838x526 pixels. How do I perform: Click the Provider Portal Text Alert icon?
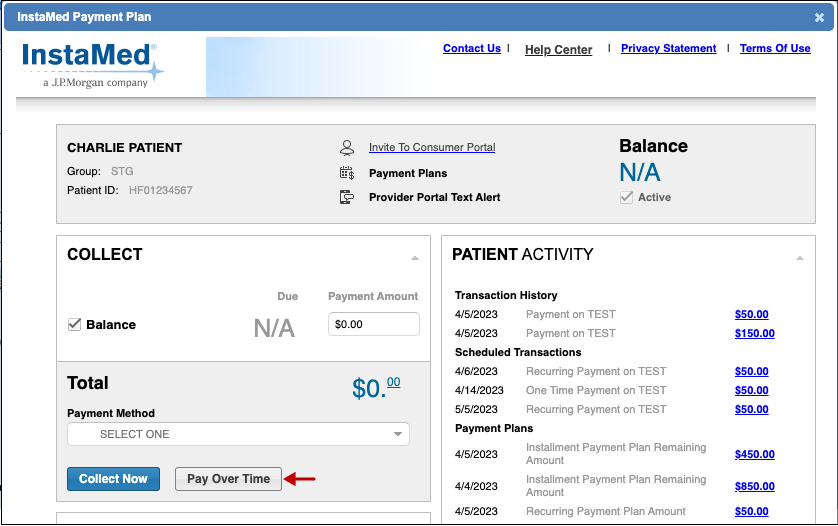tap(347, 197)
